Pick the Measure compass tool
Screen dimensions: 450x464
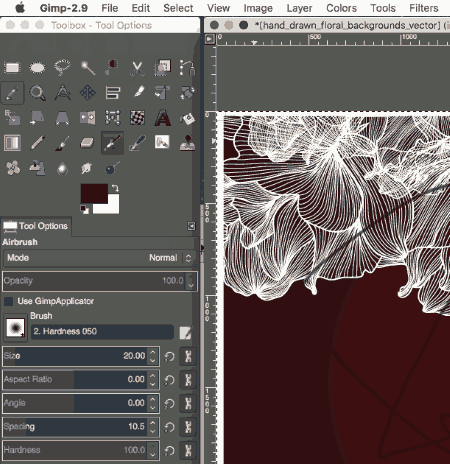(x=62, y=93)
